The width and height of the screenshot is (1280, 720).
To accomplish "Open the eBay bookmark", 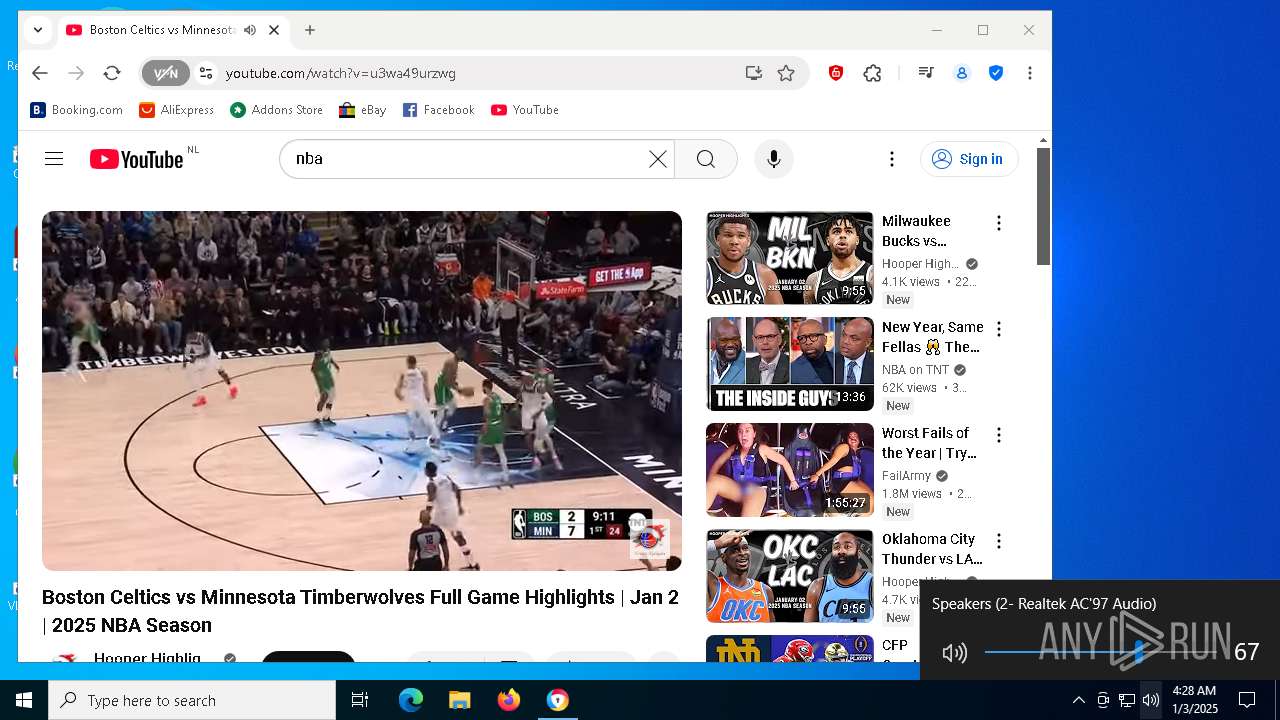I will click(x=363, y=110).
